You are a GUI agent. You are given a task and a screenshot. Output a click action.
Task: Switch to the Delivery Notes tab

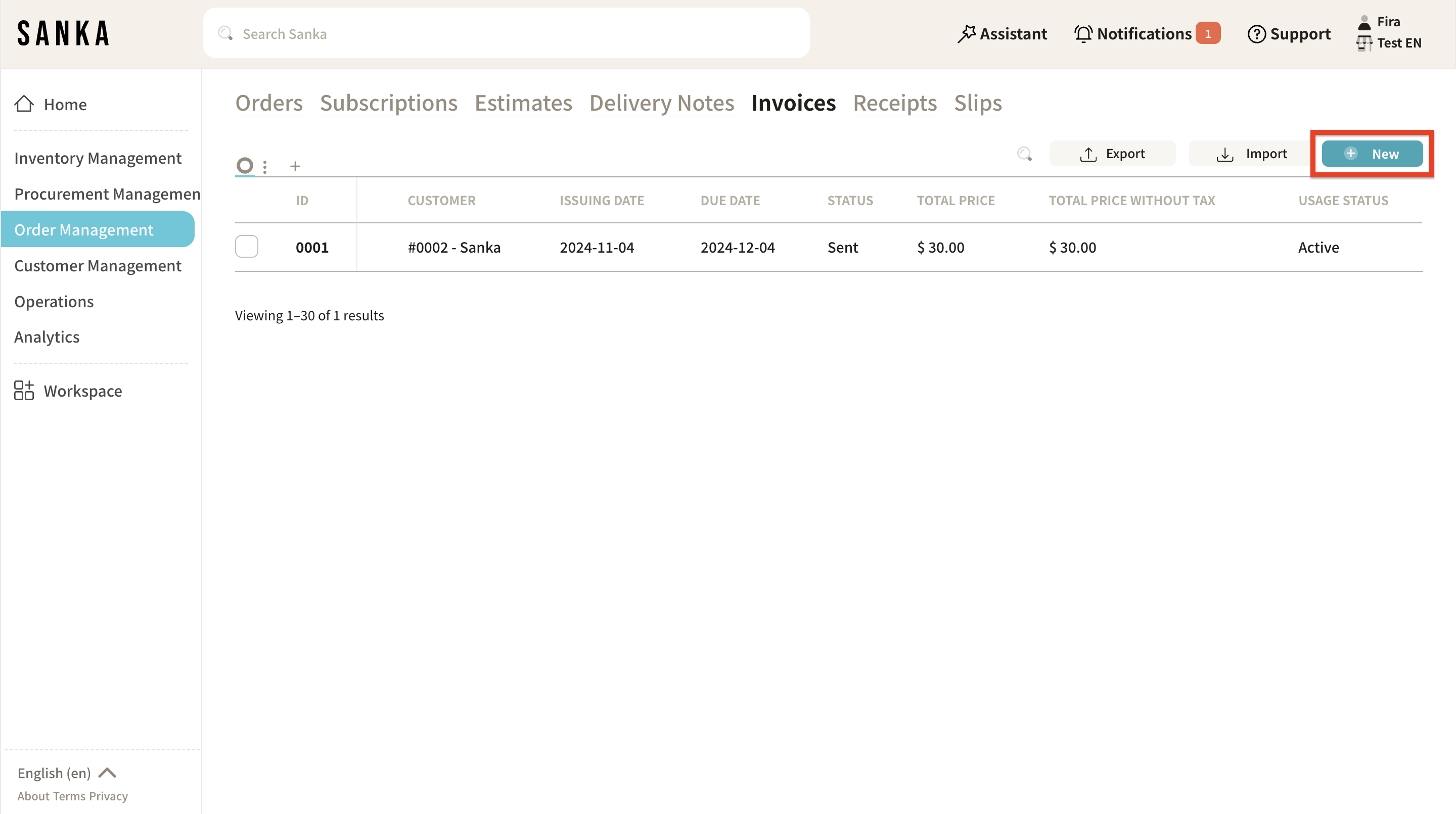(661, 104)
